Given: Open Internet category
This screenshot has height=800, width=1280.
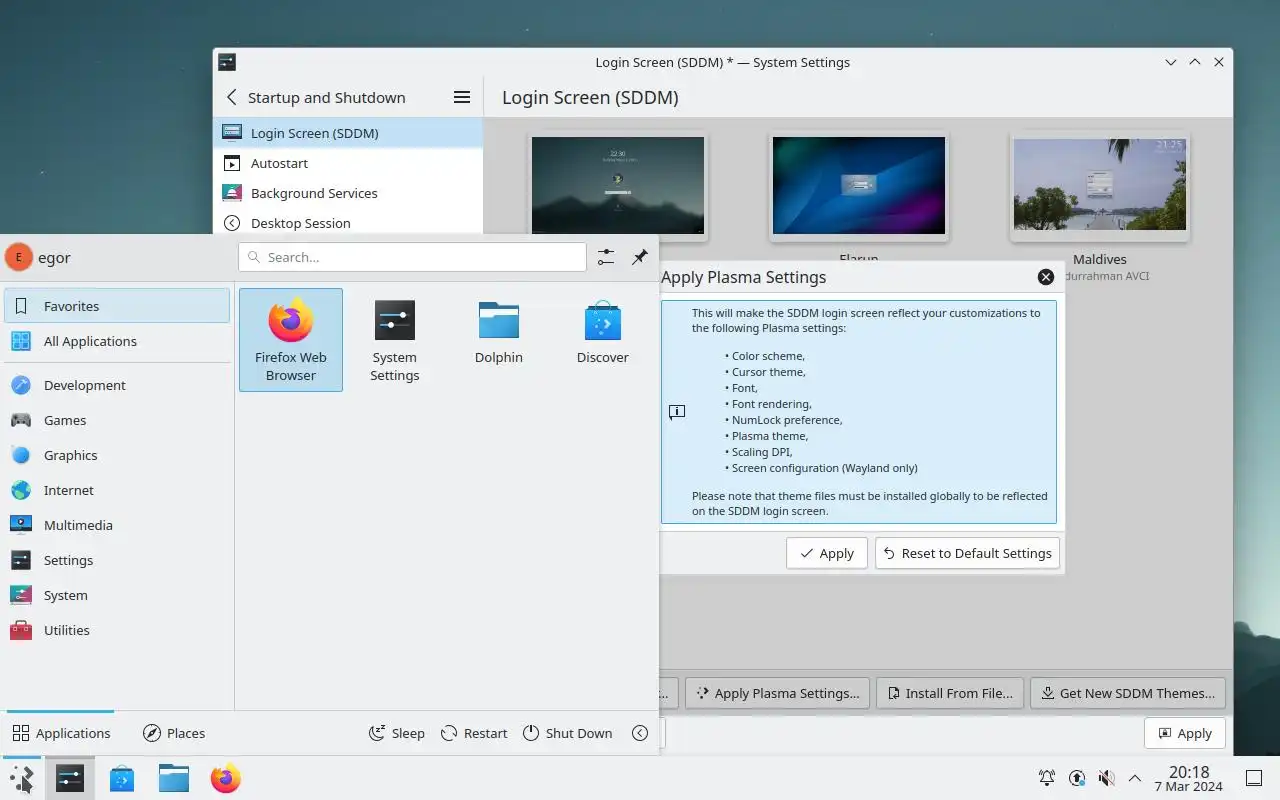Looking at the screenshot, I should [x=117, y=490].
